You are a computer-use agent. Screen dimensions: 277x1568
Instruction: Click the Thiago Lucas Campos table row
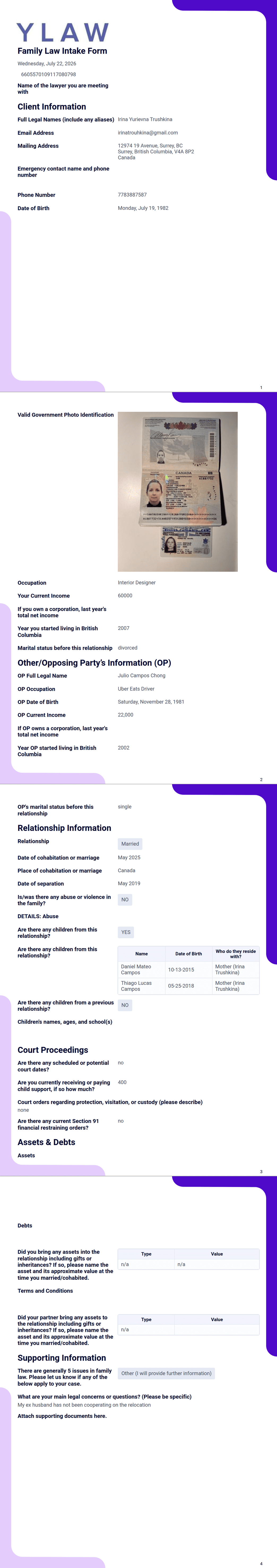coord(189,986)
